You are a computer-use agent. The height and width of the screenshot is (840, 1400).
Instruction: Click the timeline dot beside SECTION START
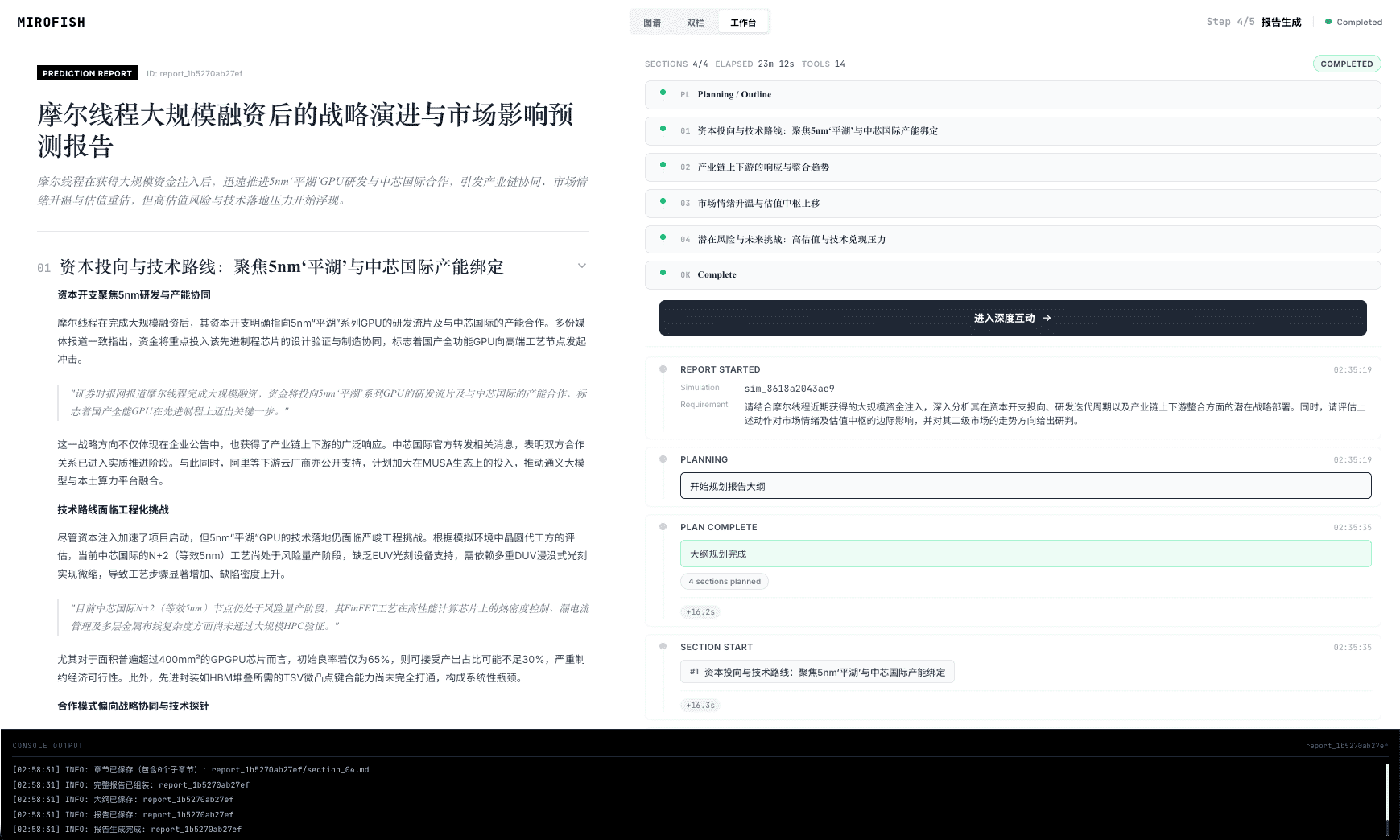pos(663,646)
